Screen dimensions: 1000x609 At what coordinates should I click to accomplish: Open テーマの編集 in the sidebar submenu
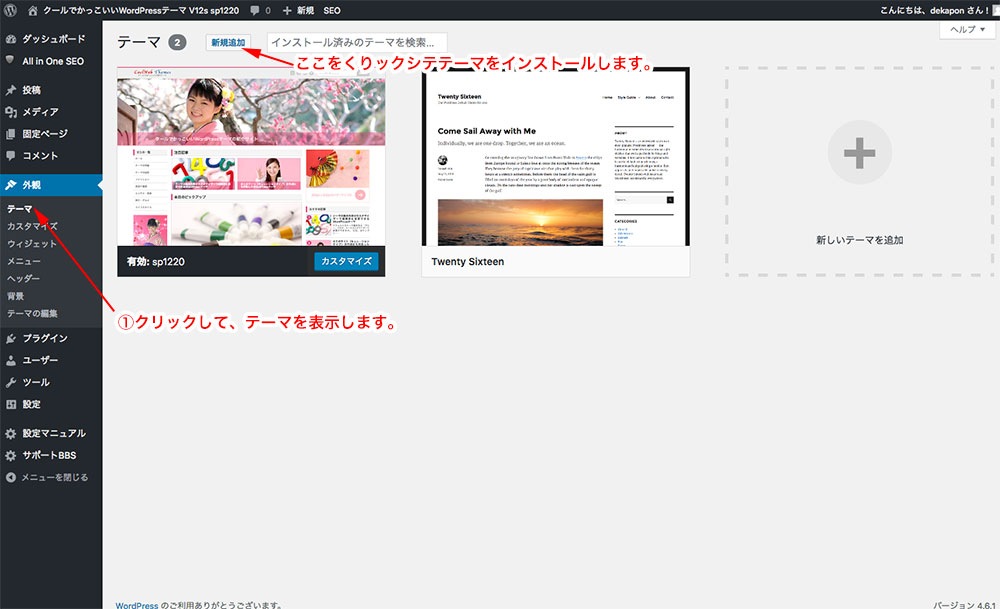(x=32, y=314)
